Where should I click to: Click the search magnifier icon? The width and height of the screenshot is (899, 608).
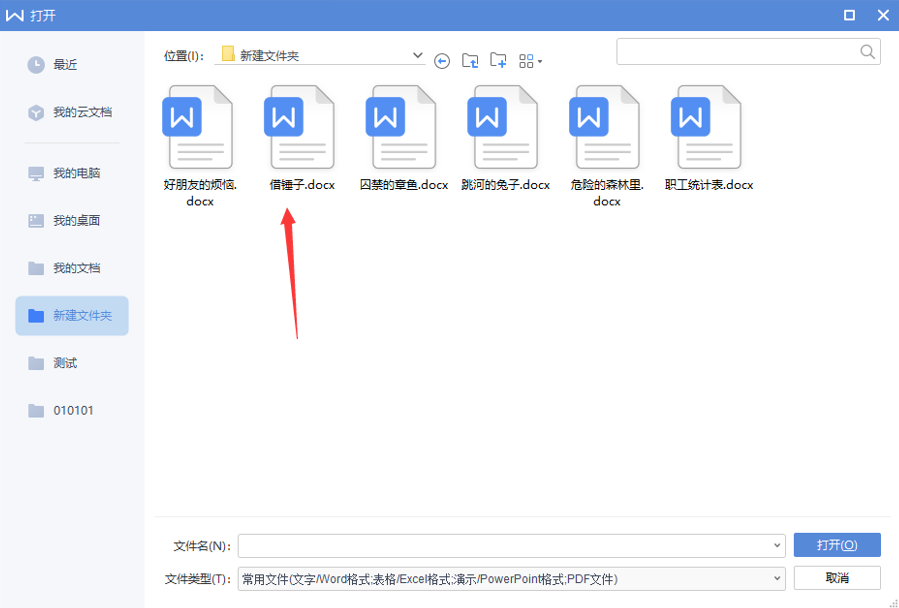tap(867, 52)
